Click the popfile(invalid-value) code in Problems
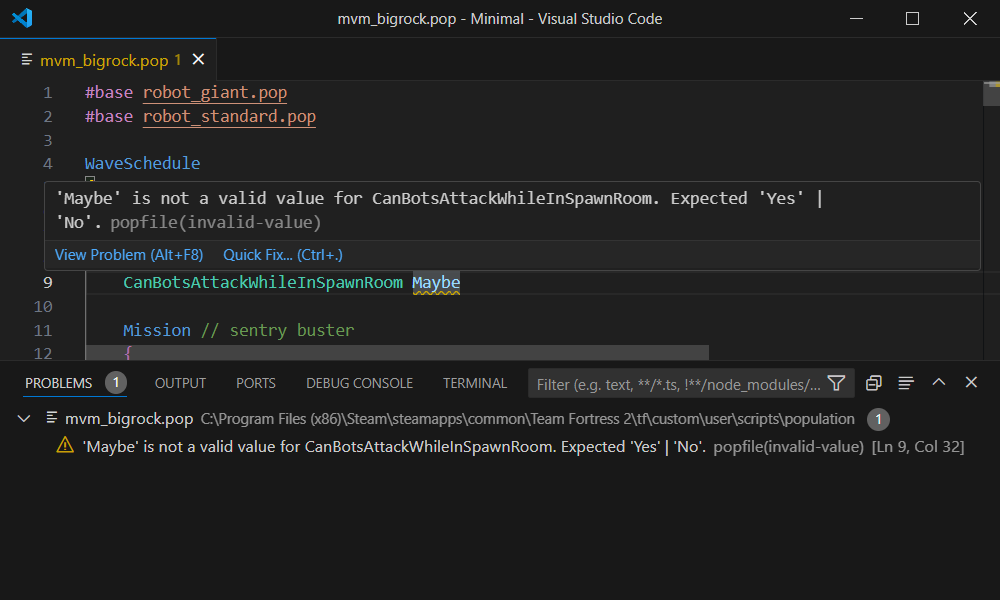This screenshot has width=1000, height=600. 788,447
